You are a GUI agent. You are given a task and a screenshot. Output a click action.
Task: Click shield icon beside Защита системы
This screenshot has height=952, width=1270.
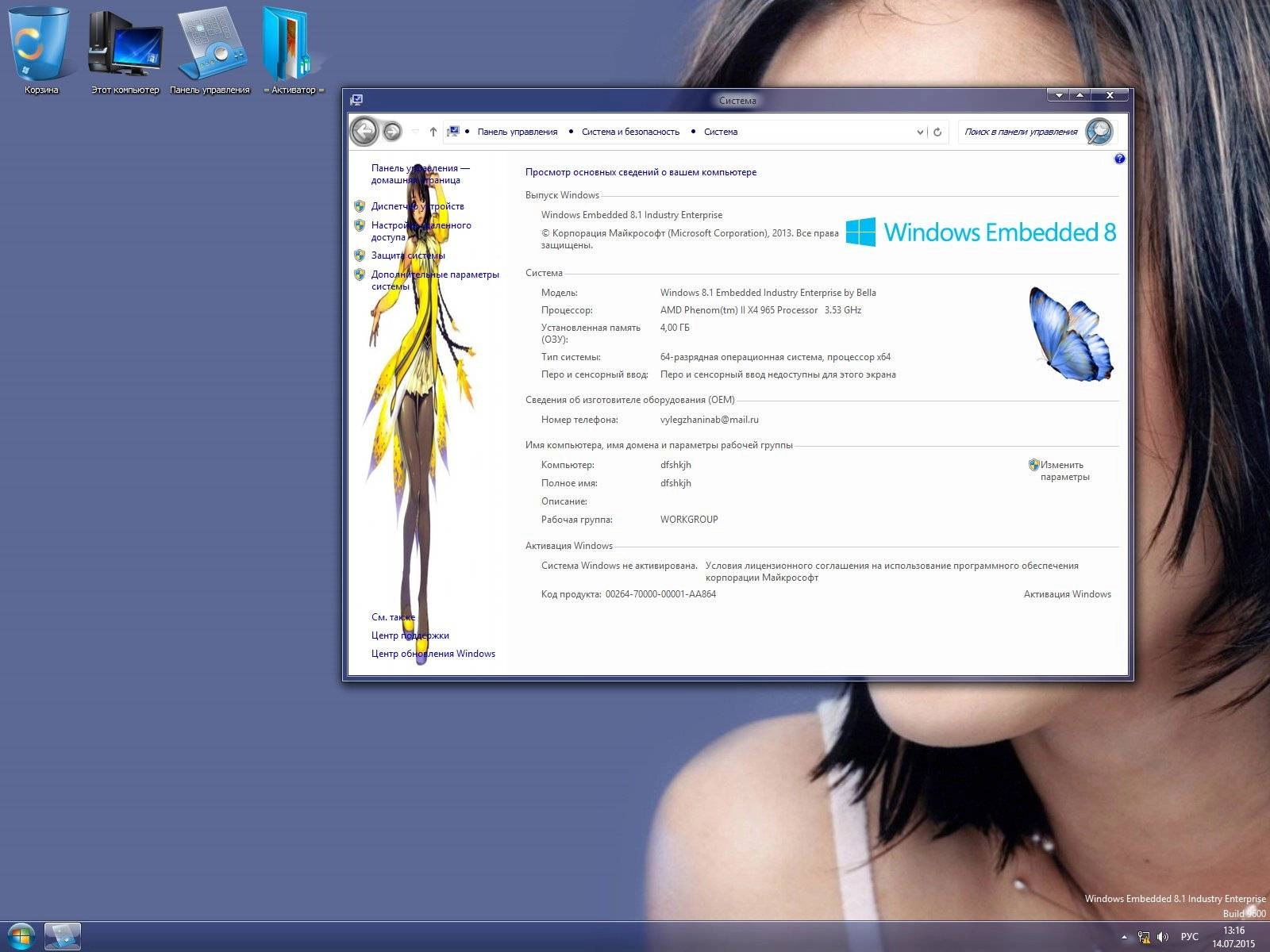click(x=360, y=255)
